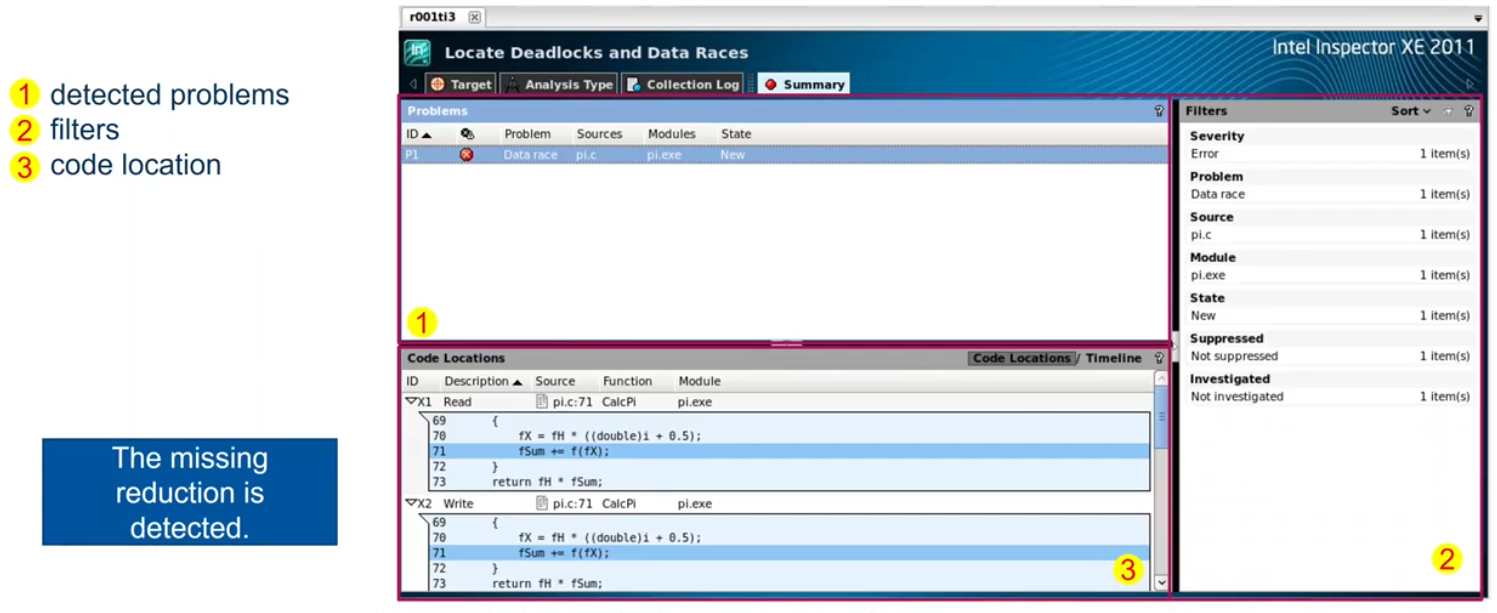Screen dimensions: 1497x613
Task: Click source file icon for X2 Write
Action: [x=542, y=504]
